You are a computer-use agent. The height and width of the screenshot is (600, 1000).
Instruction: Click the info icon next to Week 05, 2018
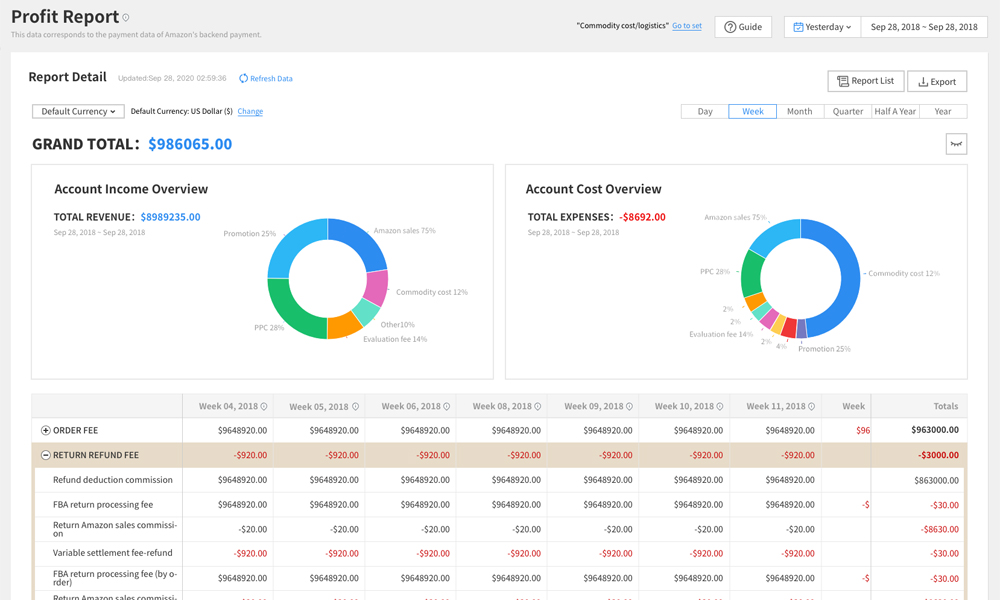[x=355, y=407]
